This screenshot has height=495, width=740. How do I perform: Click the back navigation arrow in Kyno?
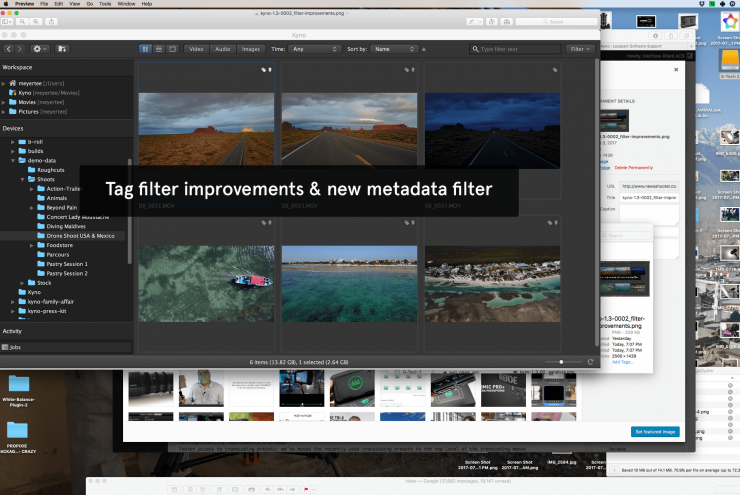10,48
